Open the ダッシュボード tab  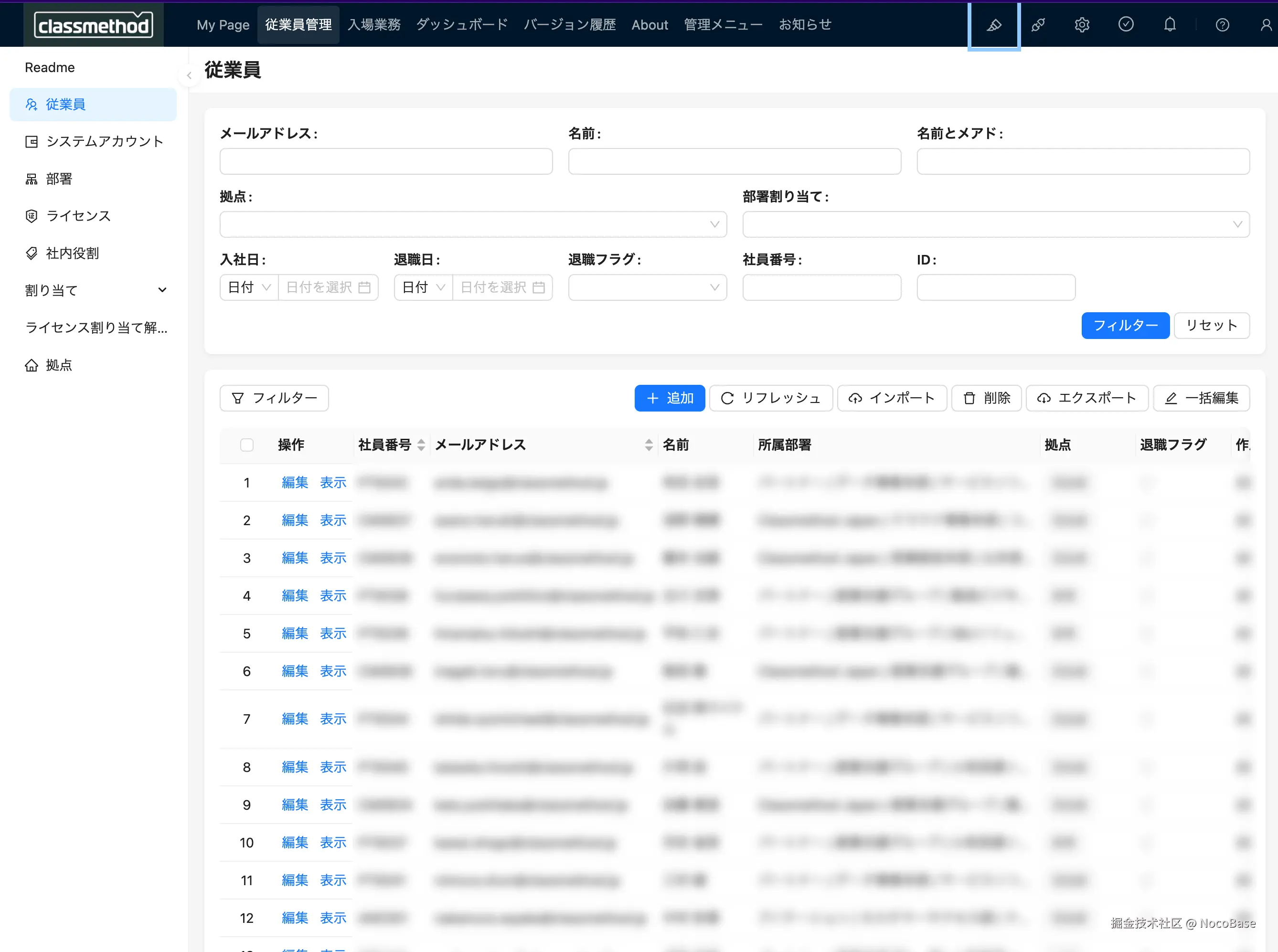pyautogui.click(x=462, y=25)
